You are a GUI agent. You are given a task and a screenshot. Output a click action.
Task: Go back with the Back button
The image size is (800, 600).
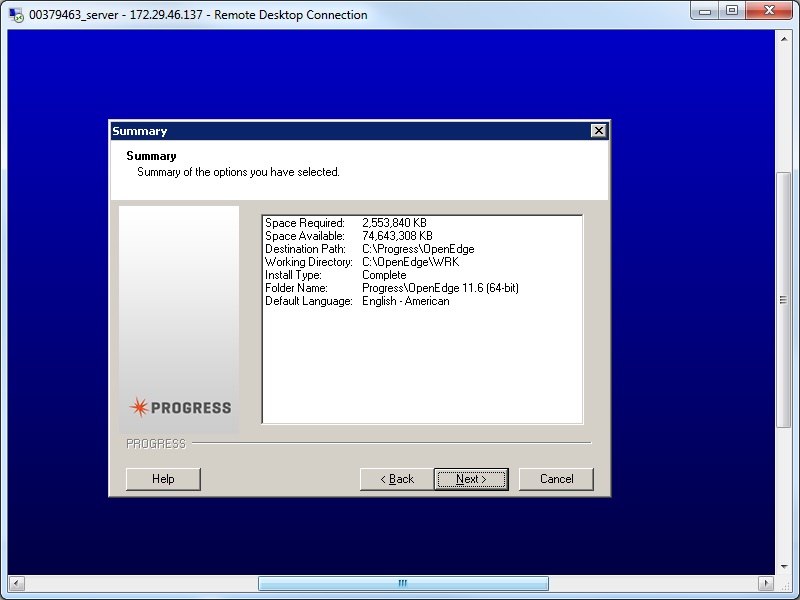(396, 479)
